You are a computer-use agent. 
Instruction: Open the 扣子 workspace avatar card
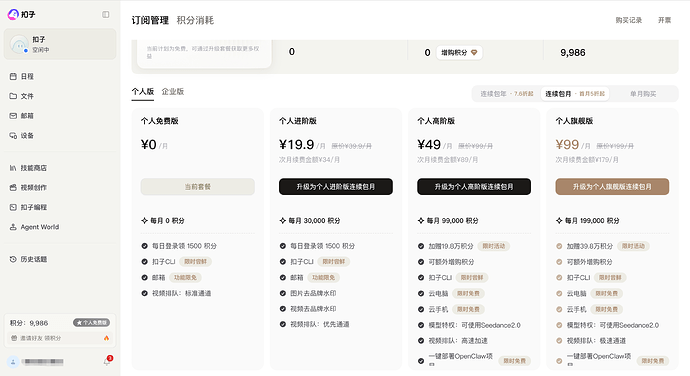[60, 44]
